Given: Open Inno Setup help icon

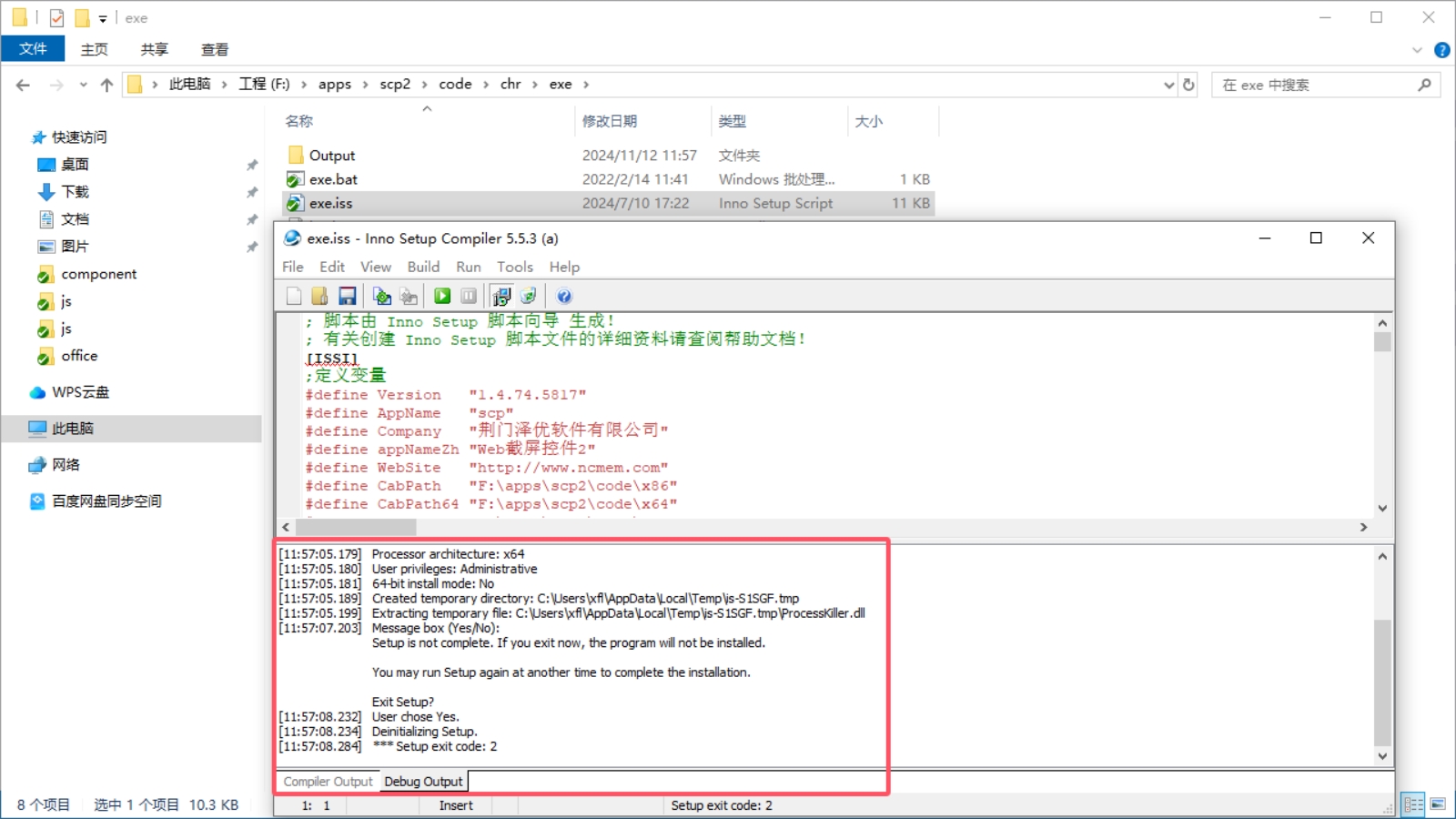Looking at the screenshot, I should (x=564, y=296).
